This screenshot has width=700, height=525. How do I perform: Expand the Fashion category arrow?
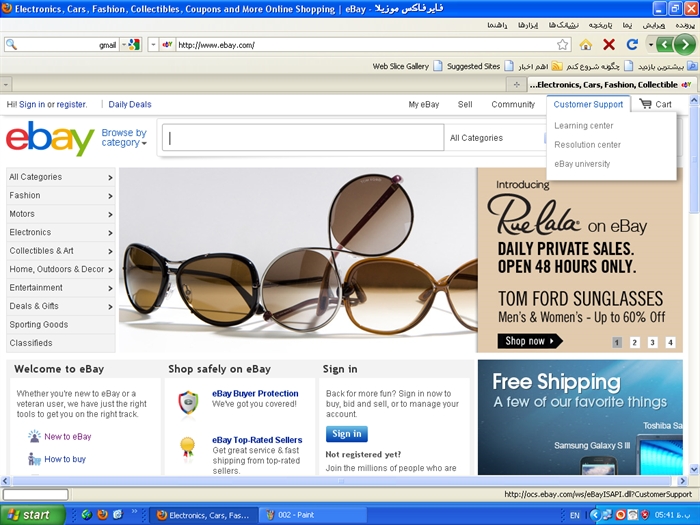click(x=110, y=196)
